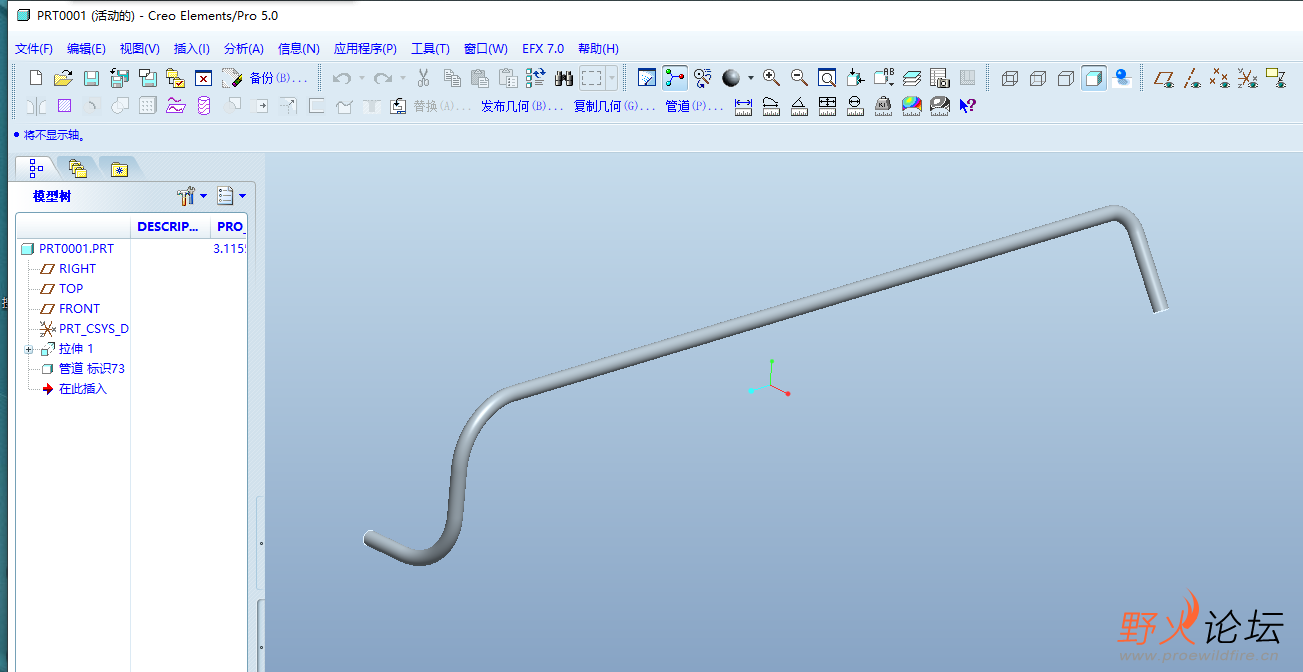
Task: Open the redo history dropdown arrow
Action: coord(403,78)
